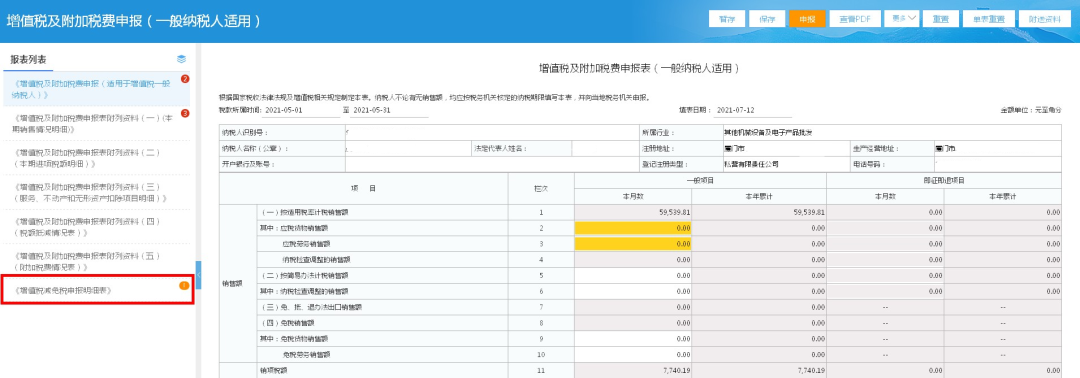Click the 即征即退项目 column header
Viewport: 1080px width, 378px height.
pos(944,180)
